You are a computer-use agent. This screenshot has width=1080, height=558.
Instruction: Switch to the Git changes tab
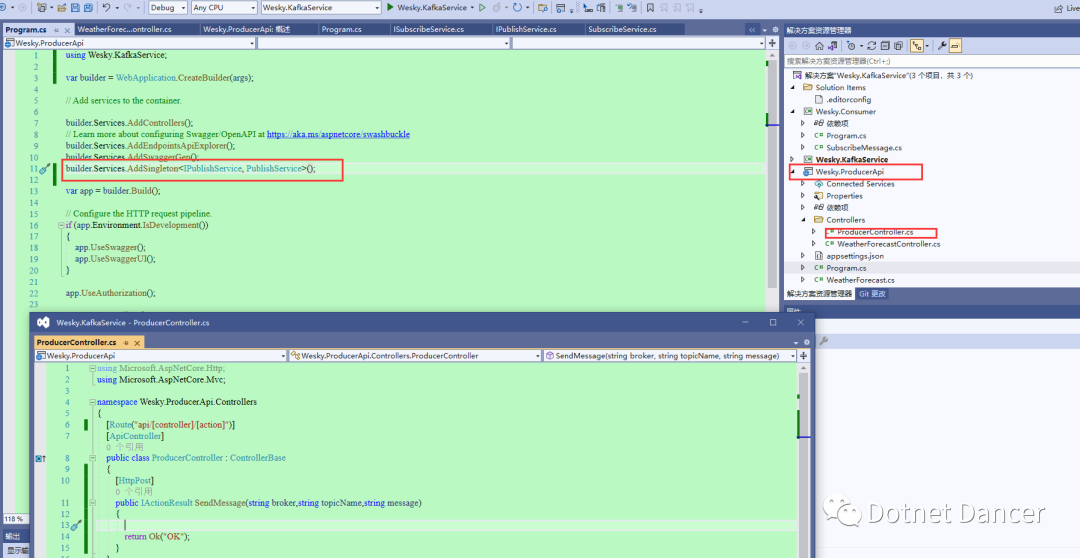coord(872,293)
